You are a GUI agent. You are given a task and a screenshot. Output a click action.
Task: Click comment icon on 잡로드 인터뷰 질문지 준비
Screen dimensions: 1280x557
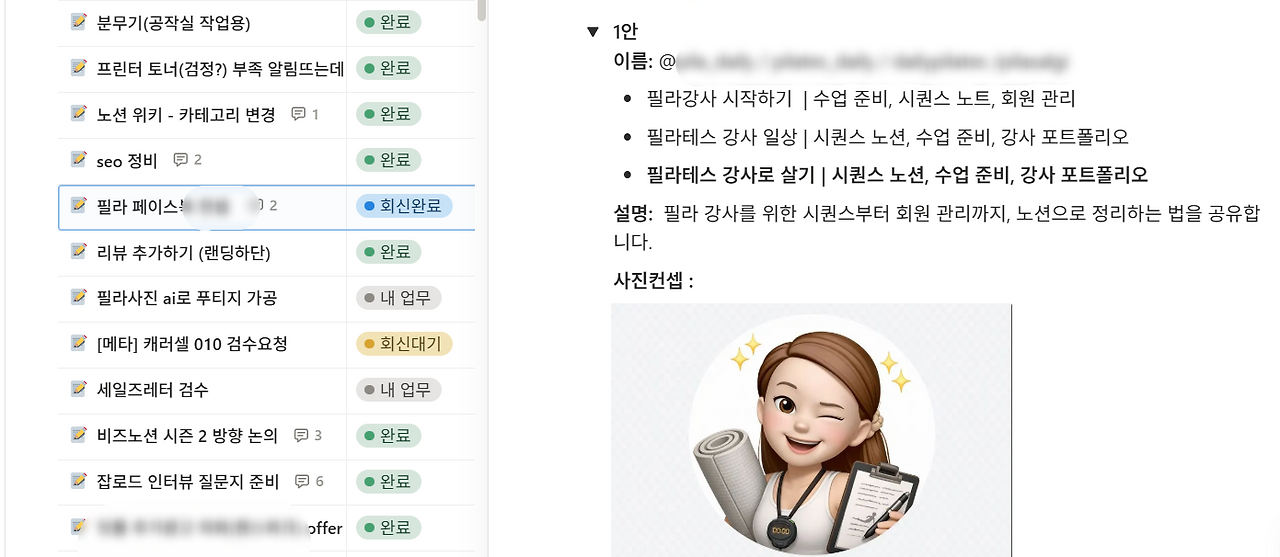pos(302,482)
